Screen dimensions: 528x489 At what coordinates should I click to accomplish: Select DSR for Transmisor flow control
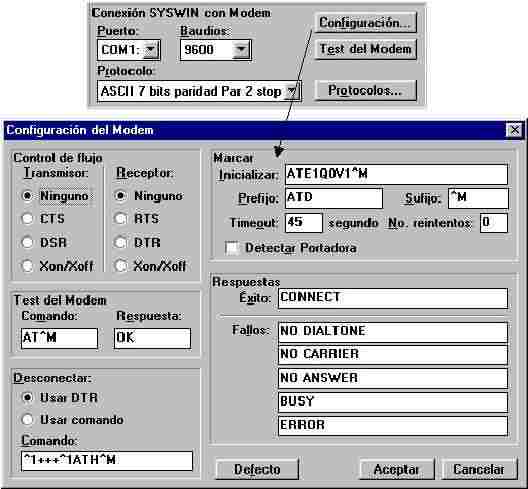27,242
